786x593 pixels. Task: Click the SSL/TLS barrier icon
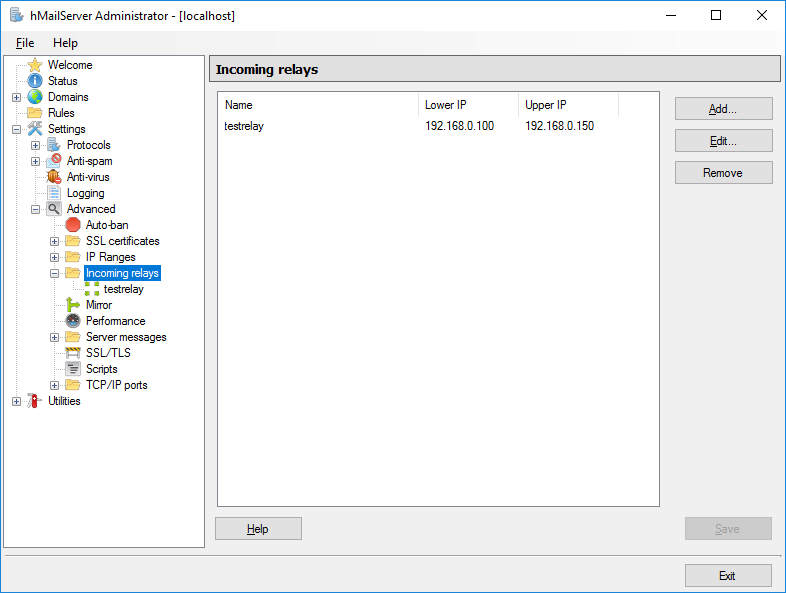click(x=73, y=353)
